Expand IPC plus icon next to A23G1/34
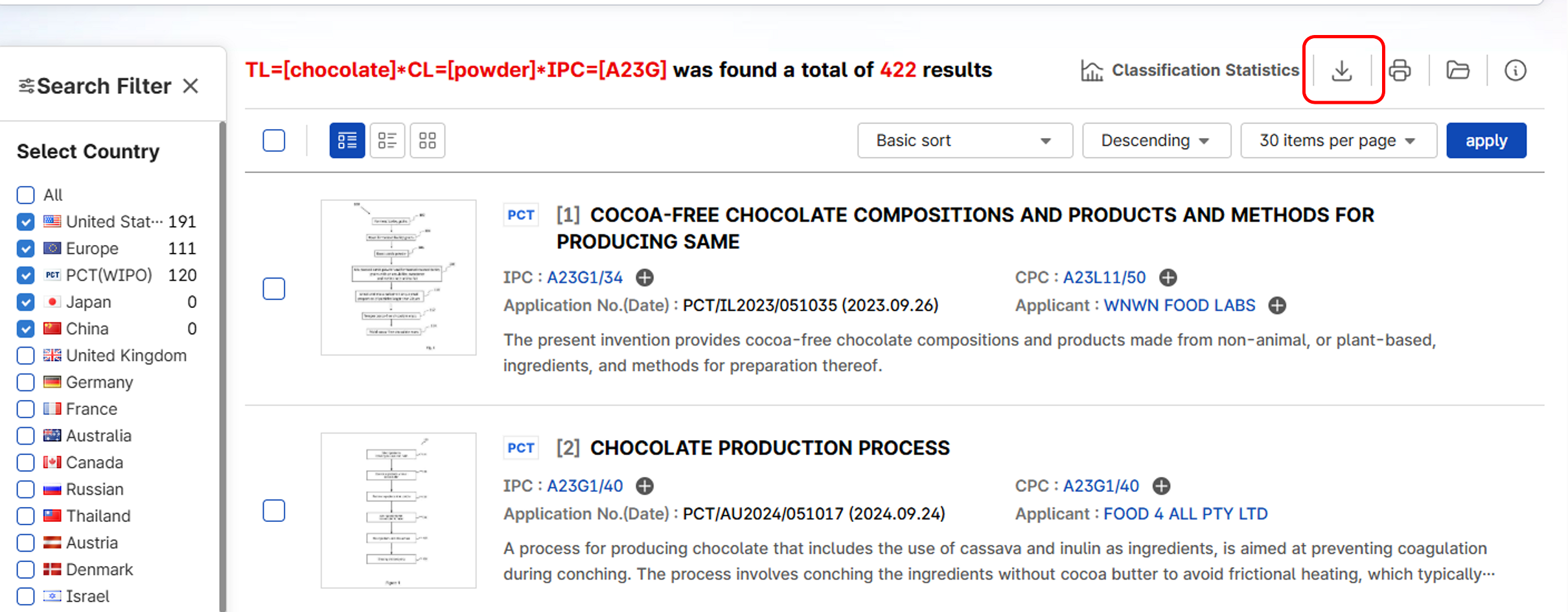 point(645,277)
